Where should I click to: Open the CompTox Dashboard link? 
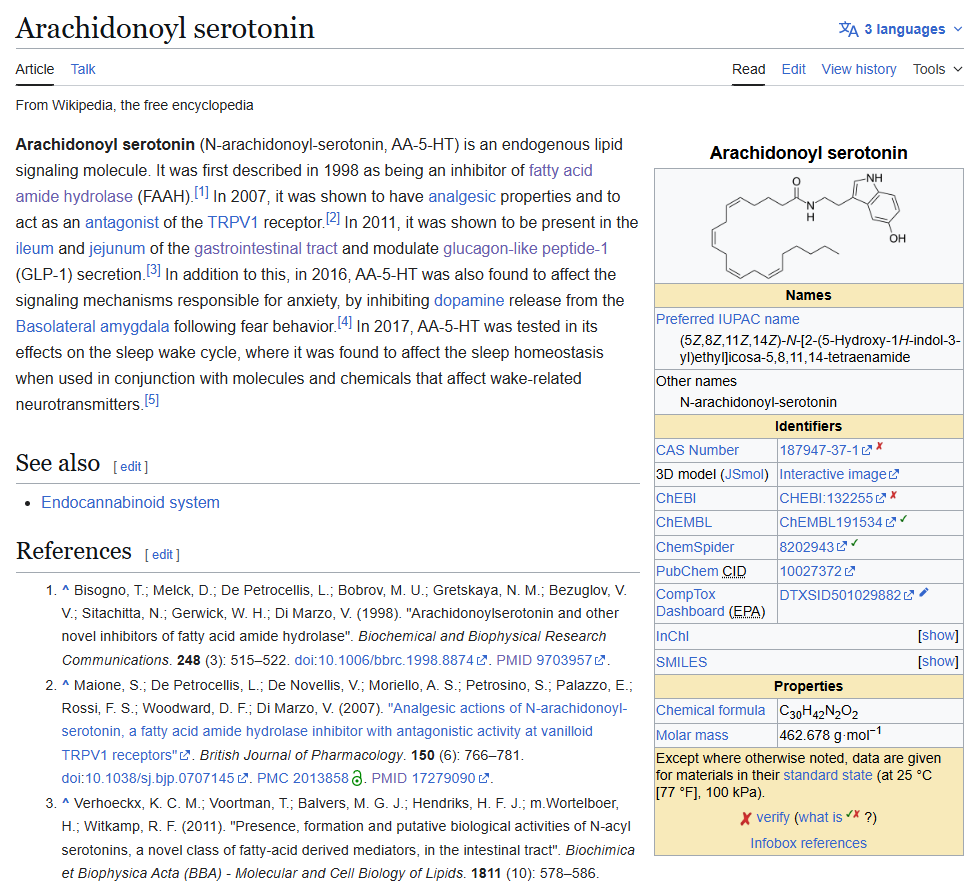pyautogui.click(x=690, y=603)
